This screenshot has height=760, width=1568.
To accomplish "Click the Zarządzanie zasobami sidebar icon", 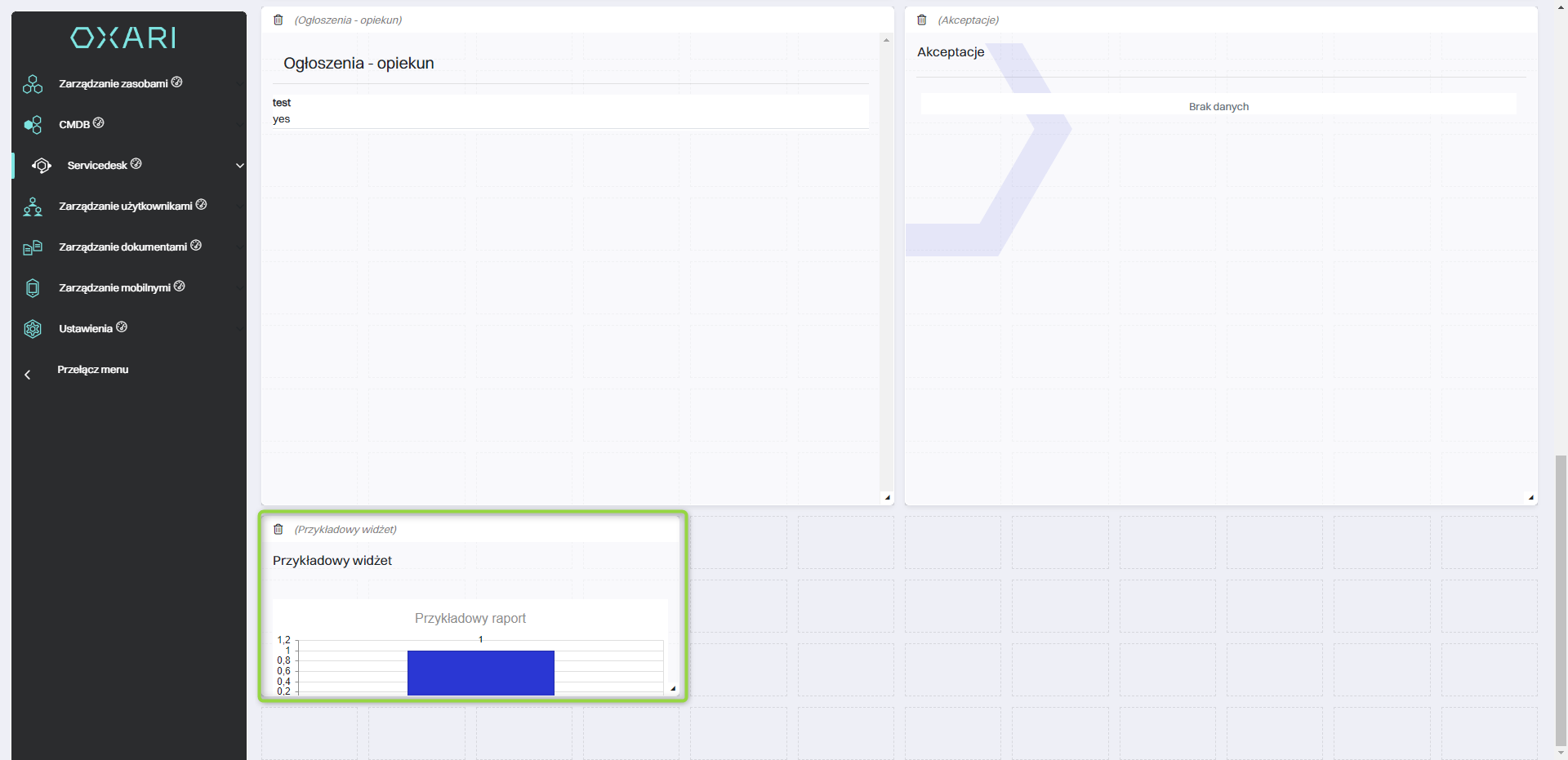I will coord(33,84).
